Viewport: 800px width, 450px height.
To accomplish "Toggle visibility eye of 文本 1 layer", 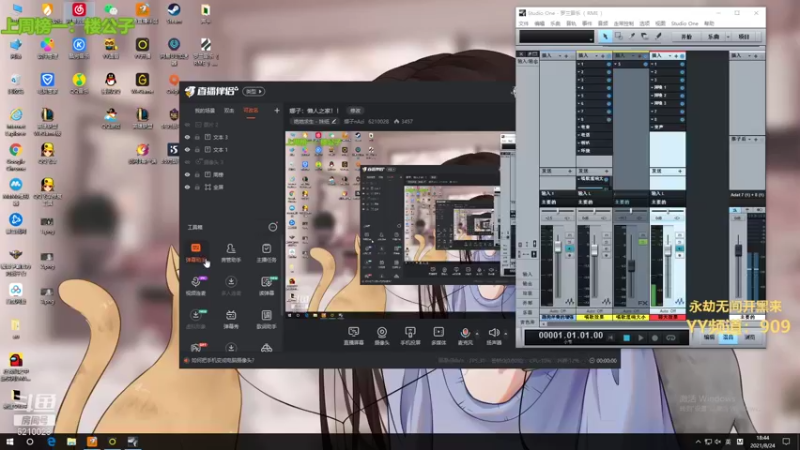I will [x=187, y=150].
